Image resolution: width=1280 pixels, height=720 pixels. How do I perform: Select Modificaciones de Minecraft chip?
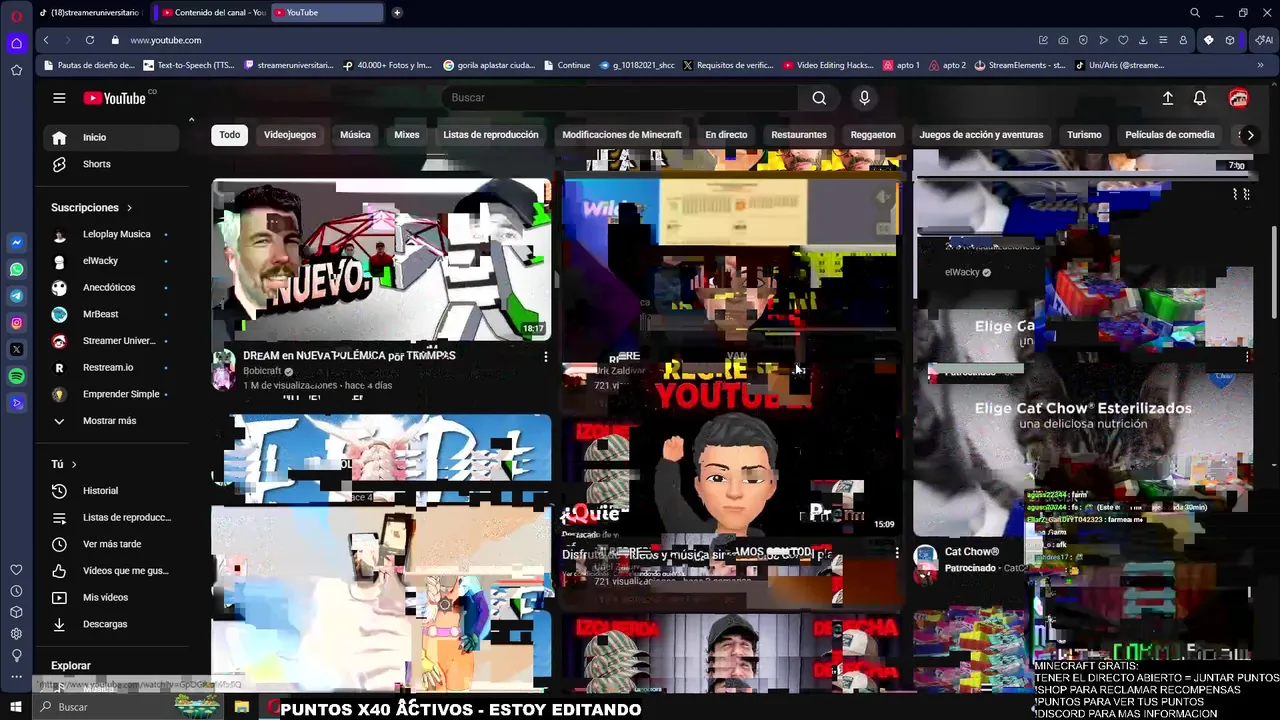pyautogui.click(x=622, y=135)
